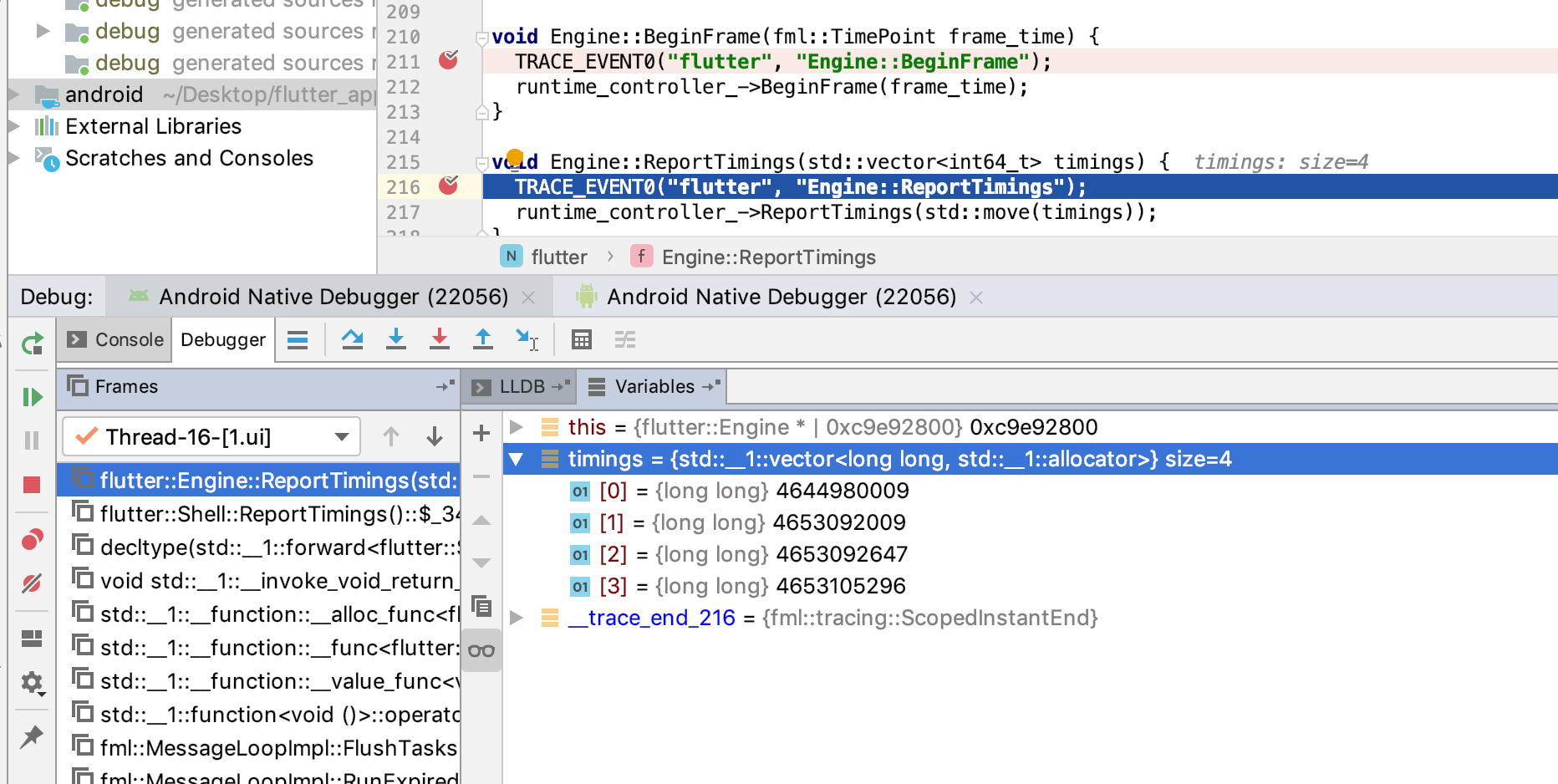Mute breakpoints with the slashed breakpoint icon
1558x784 pixels.
point(32,583)
